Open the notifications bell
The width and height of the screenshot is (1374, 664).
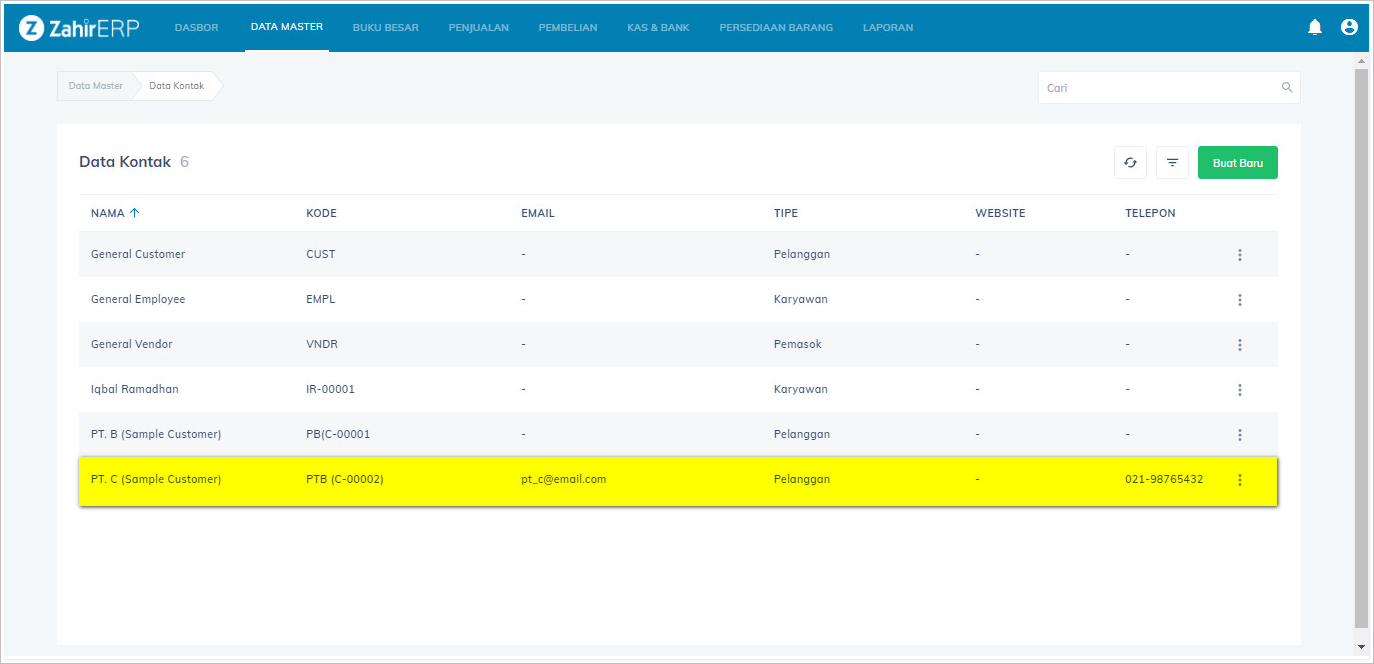[1315, 28]
